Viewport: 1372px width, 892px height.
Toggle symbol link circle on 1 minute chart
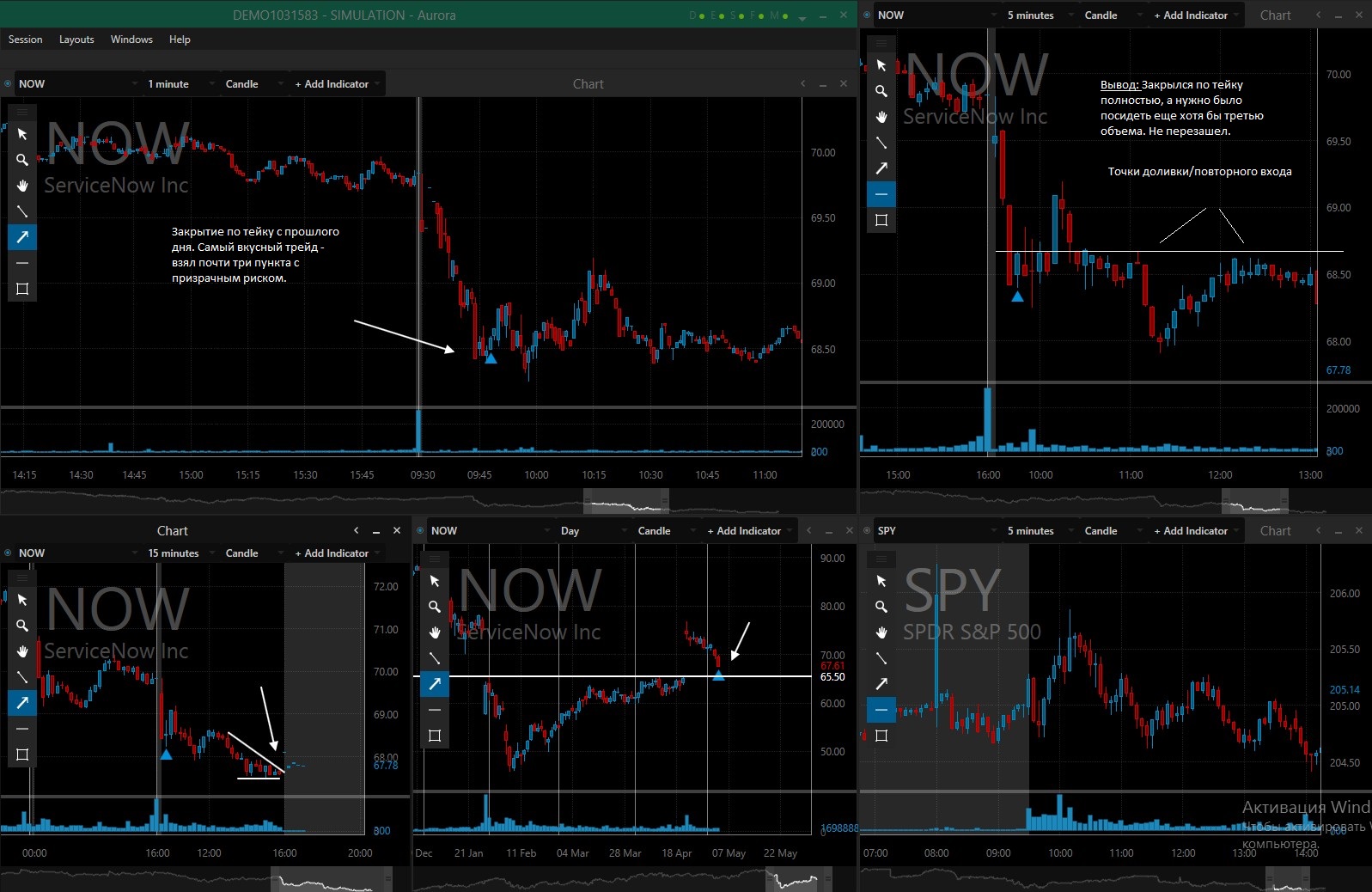point(8,84)
